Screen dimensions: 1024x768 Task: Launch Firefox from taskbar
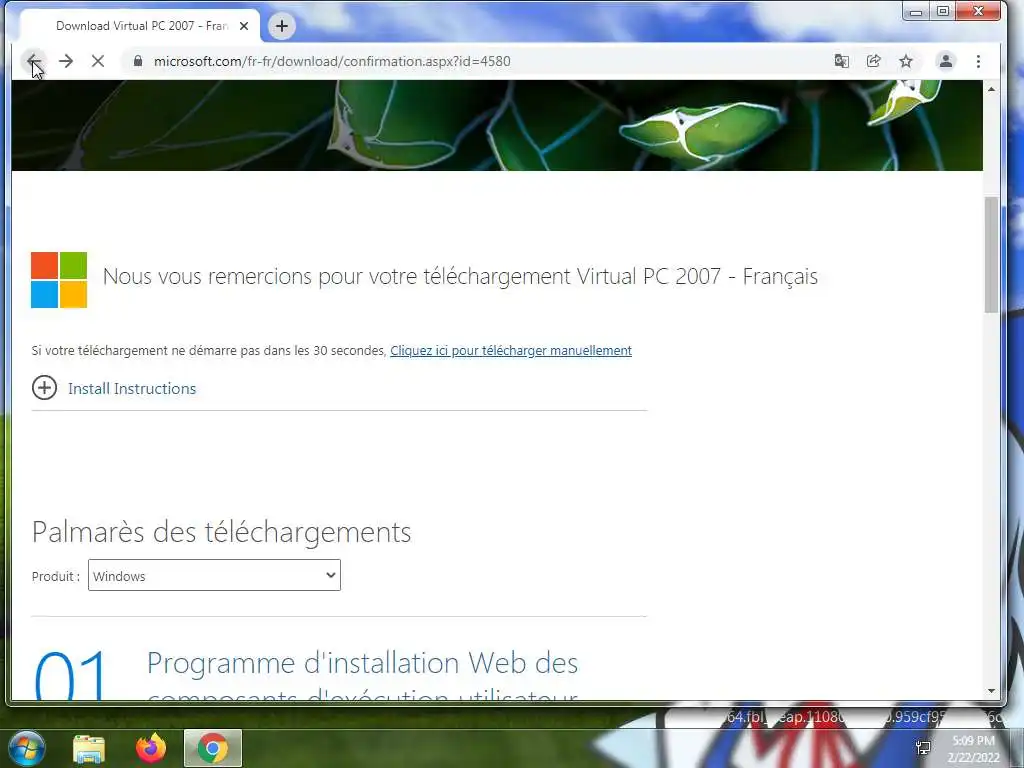pos(151,748)
